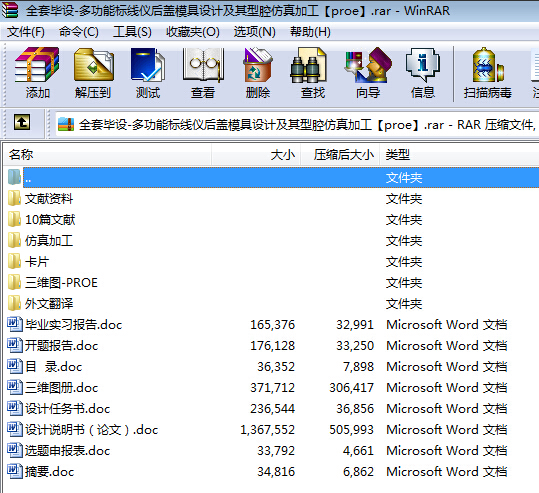Screen dimensions: 539x493
Task: Open the 文件(F) menu
Action: 26,32
